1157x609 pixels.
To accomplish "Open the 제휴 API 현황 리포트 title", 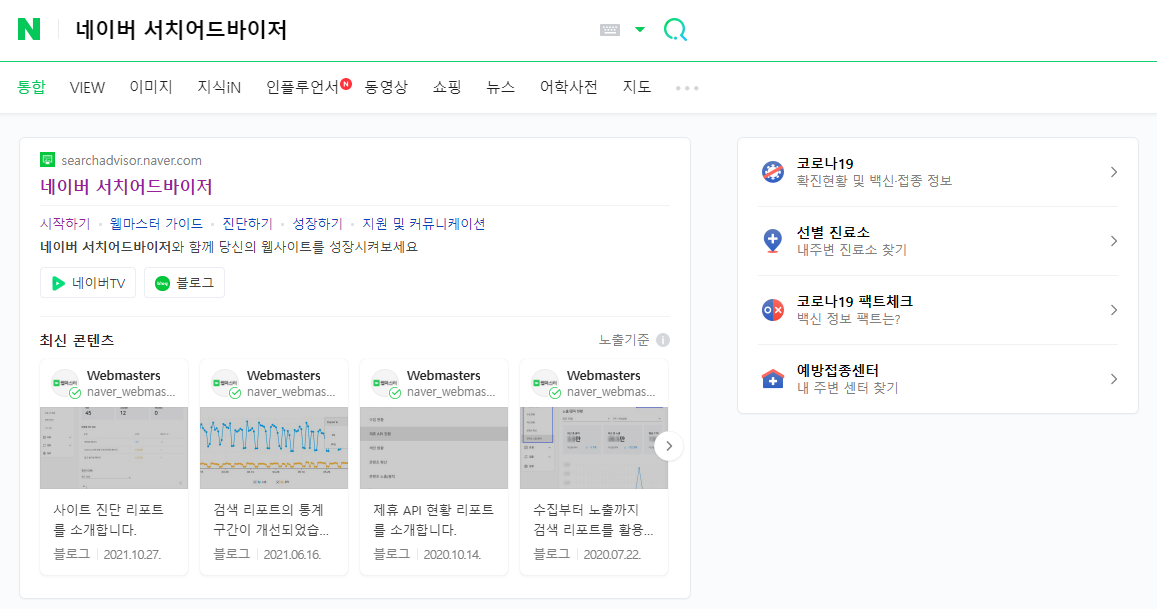I will point(434,520).
